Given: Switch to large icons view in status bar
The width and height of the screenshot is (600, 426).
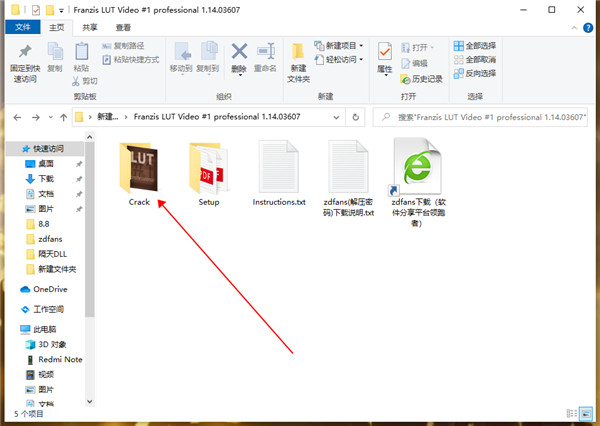Looking at the screenshot, I should pyautogui.click(x=586, y=413).
